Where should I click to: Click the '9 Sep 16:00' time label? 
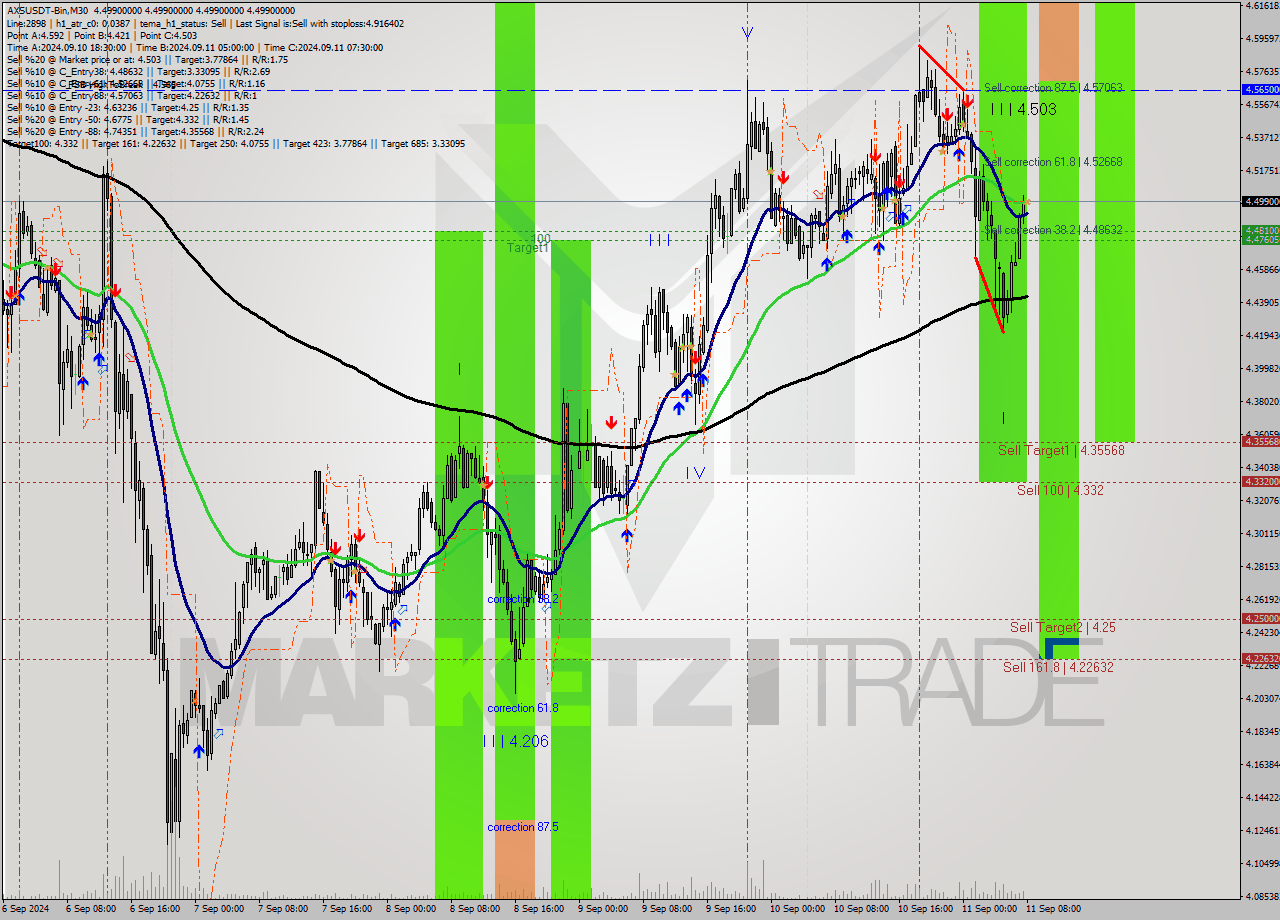pos(729,909)
